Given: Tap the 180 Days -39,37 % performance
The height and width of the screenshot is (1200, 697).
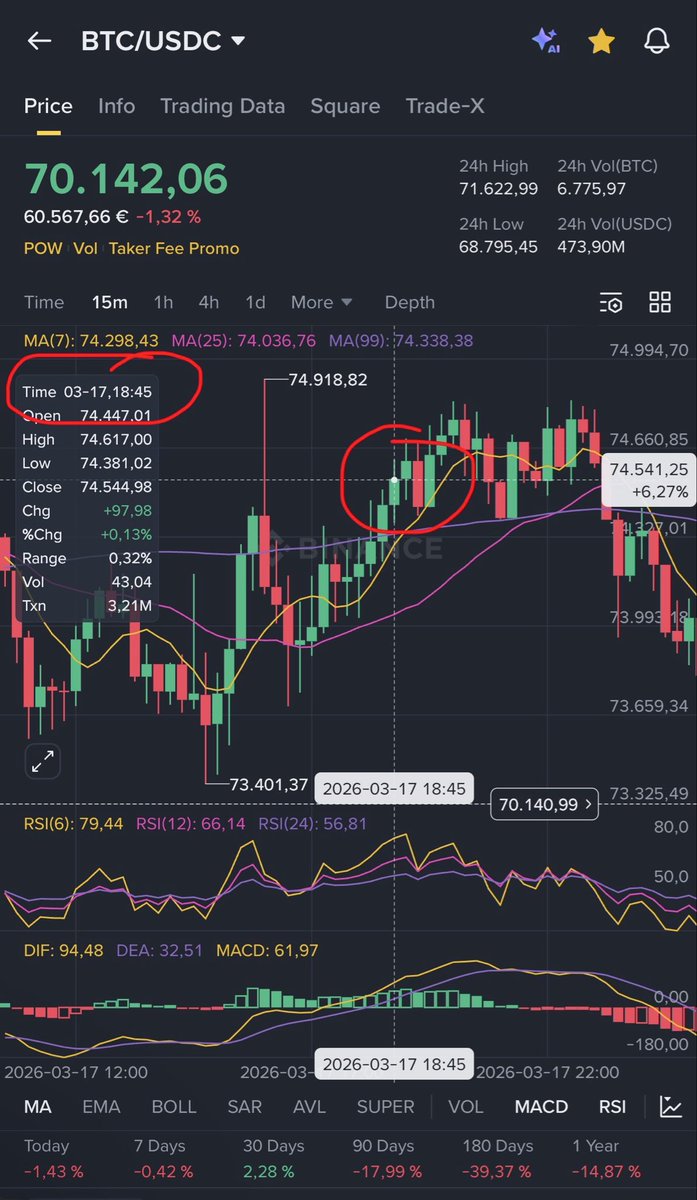Looking at the screenshot, I should 498,1158.
